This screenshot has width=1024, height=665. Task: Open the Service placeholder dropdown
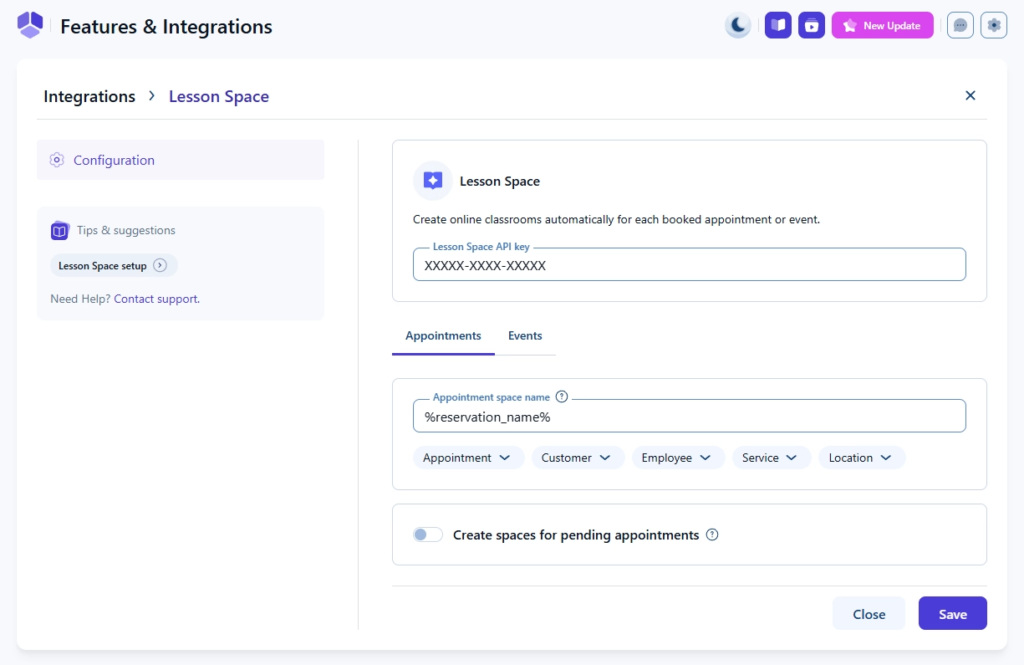tap(770, 458)
